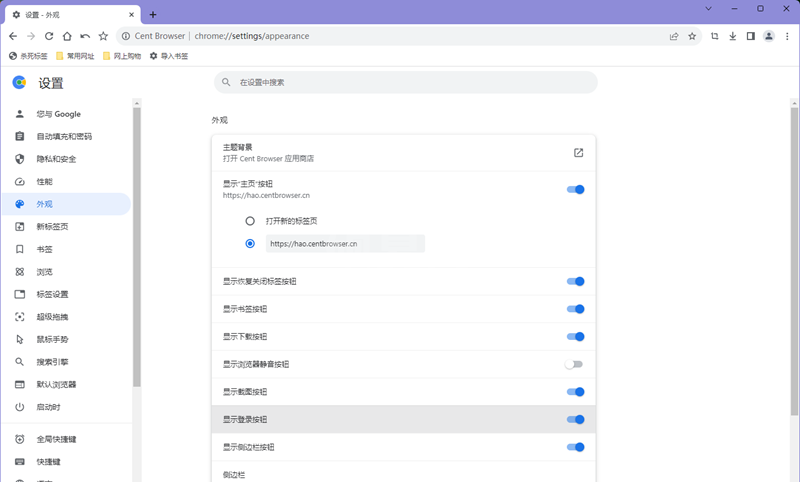
Task: Open 鼠标手势 settings section
Action: click(66, 339)
